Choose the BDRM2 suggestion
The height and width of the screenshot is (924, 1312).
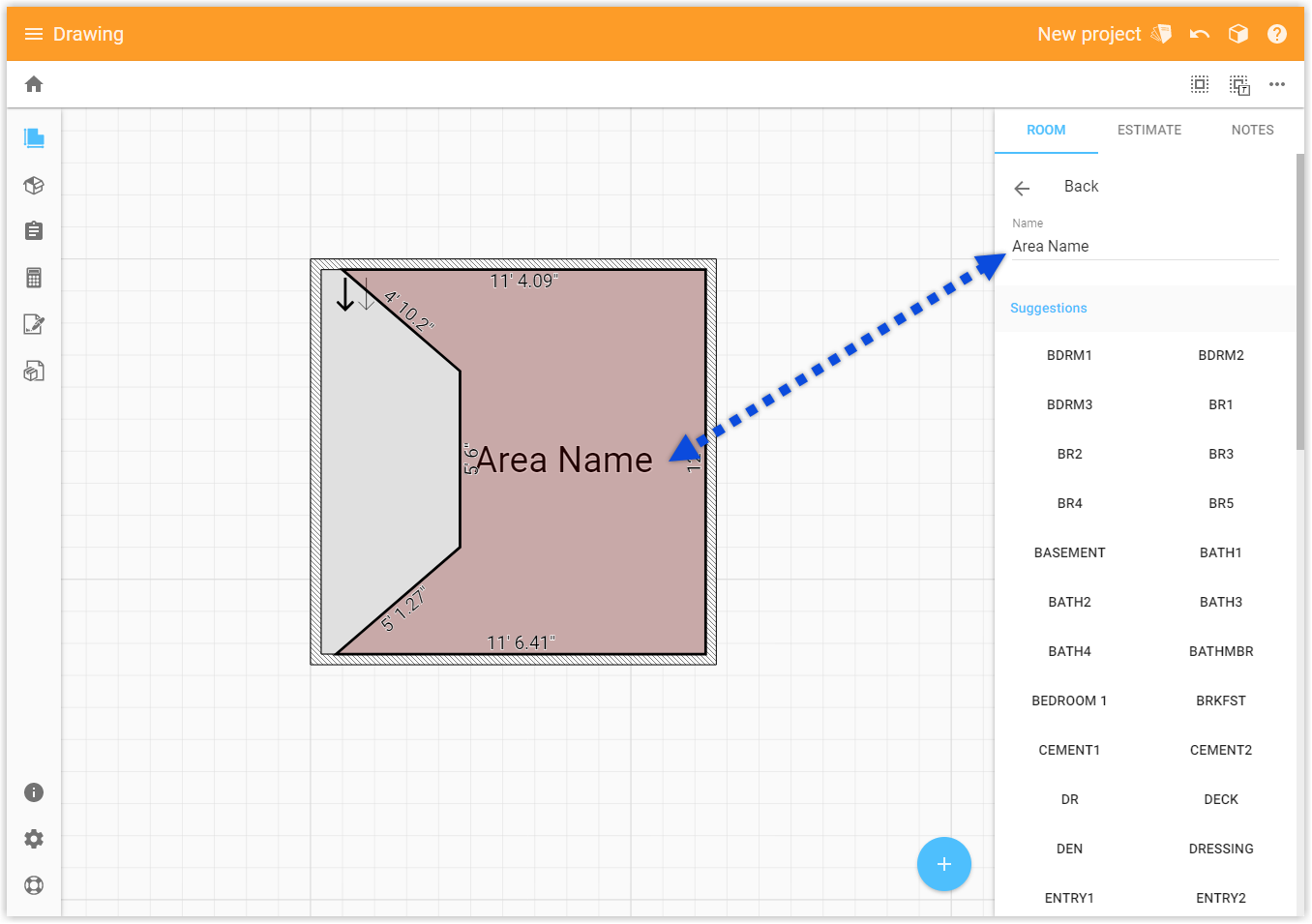(x=1221, y=355)
